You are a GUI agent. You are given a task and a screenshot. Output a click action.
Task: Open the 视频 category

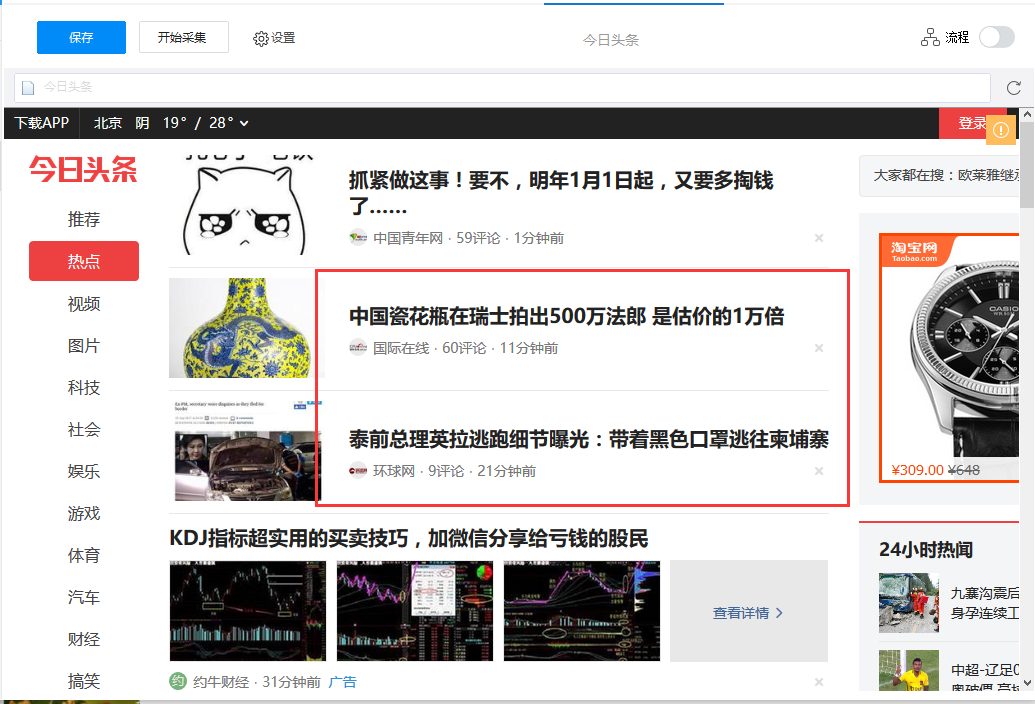point(84,304)
